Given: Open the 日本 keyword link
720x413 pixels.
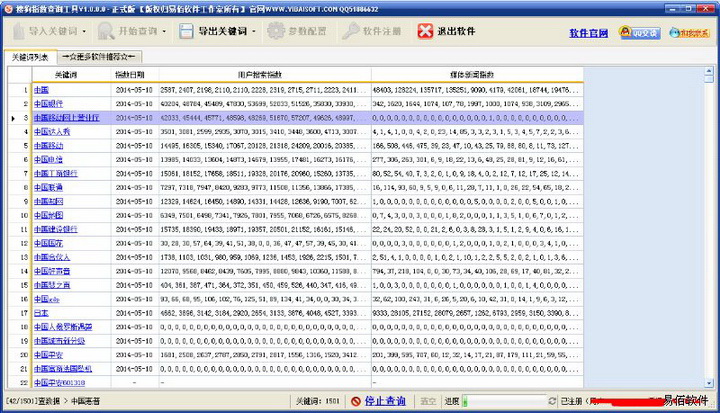Looking at the screenshot, I should coord(41,313).
